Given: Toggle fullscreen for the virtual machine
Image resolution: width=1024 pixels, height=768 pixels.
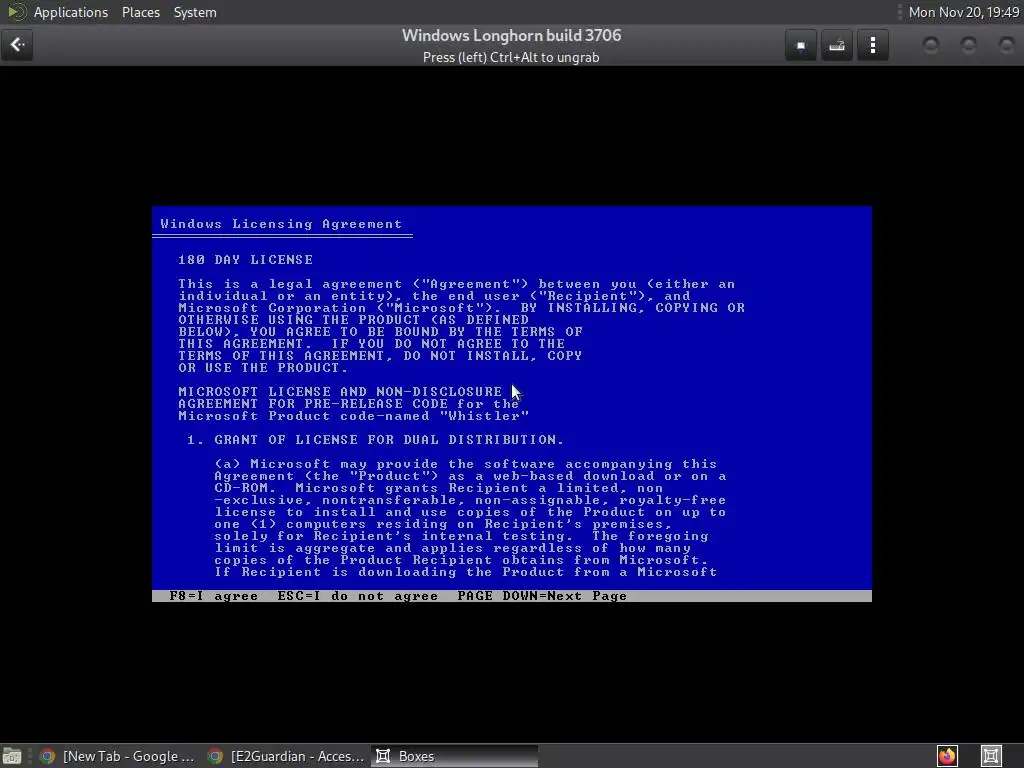Looking at the screenshot, I should click(x=801, y=46).
